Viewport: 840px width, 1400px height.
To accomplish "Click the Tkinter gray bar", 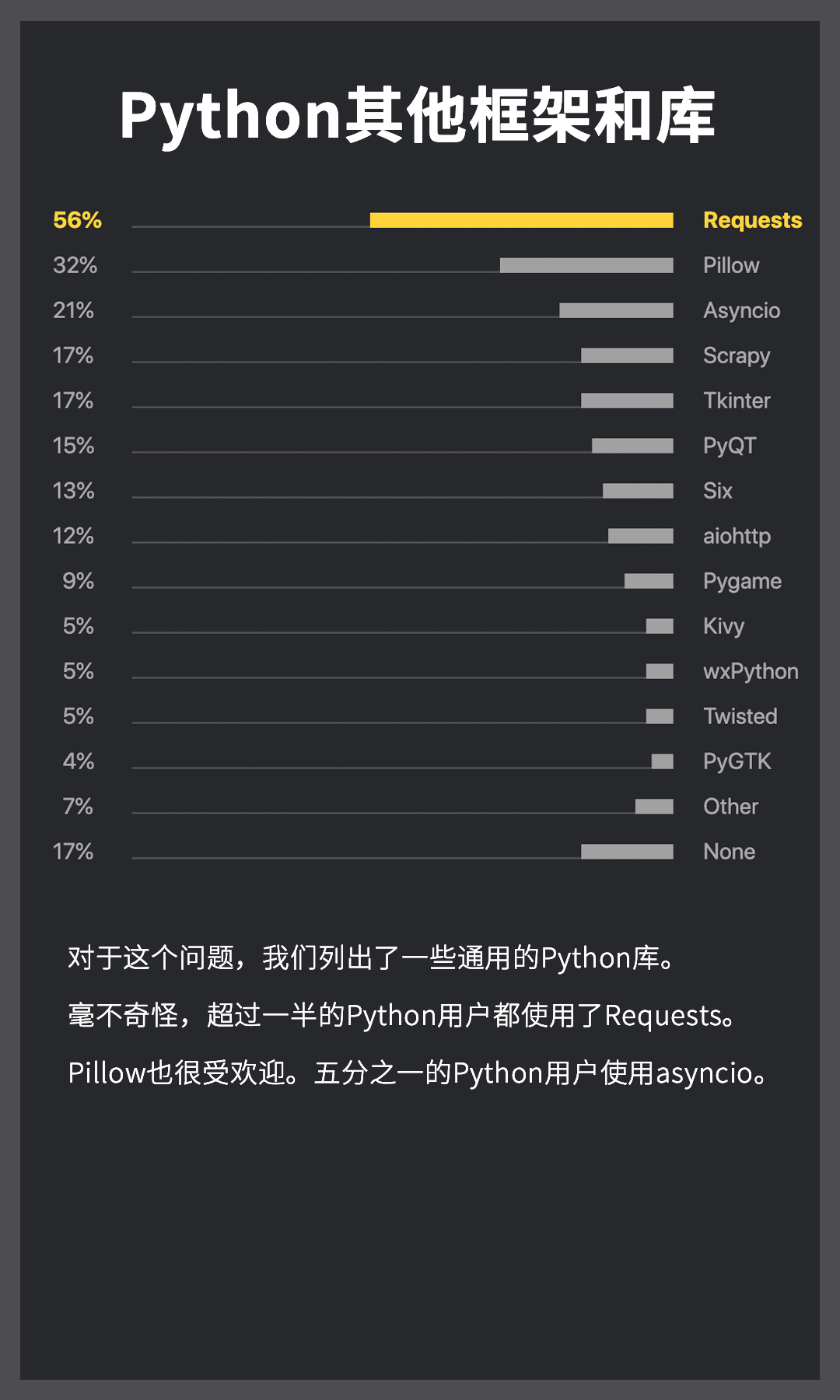I will (627, 401).
